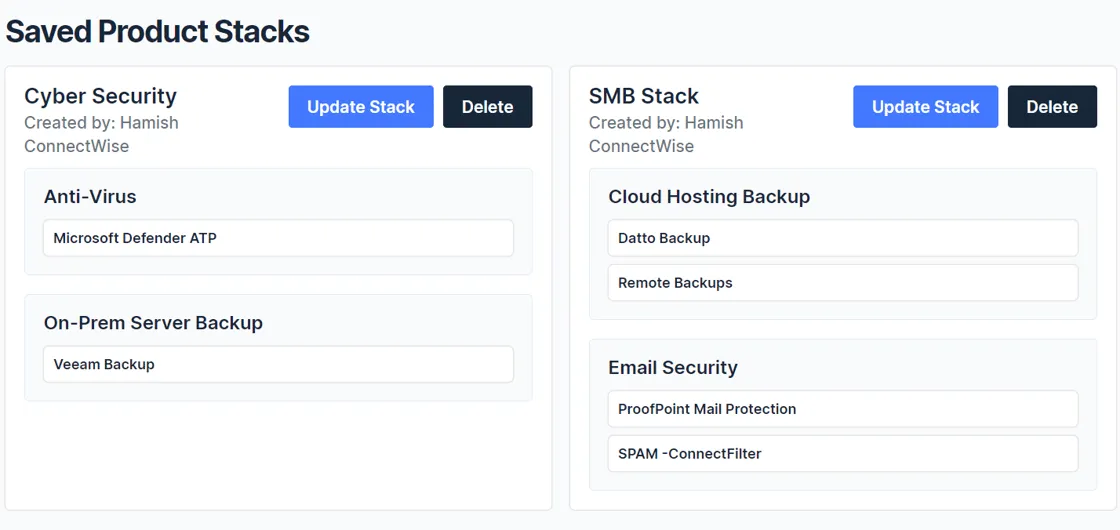
Task: Click Update Stack for SMB Stack
Action: click(926, 107)
